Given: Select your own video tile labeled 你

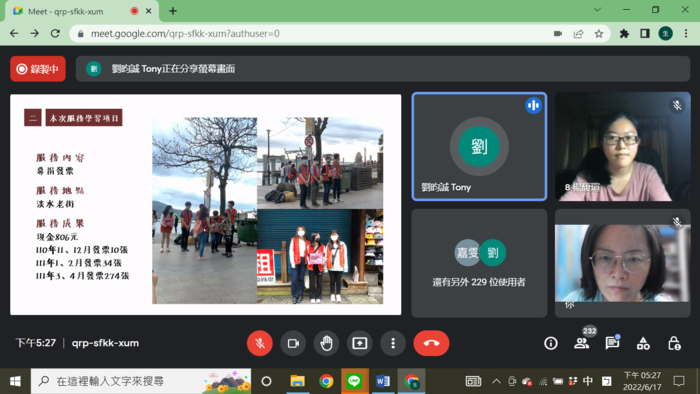Looking at the screenshot, I should (623, 263).
